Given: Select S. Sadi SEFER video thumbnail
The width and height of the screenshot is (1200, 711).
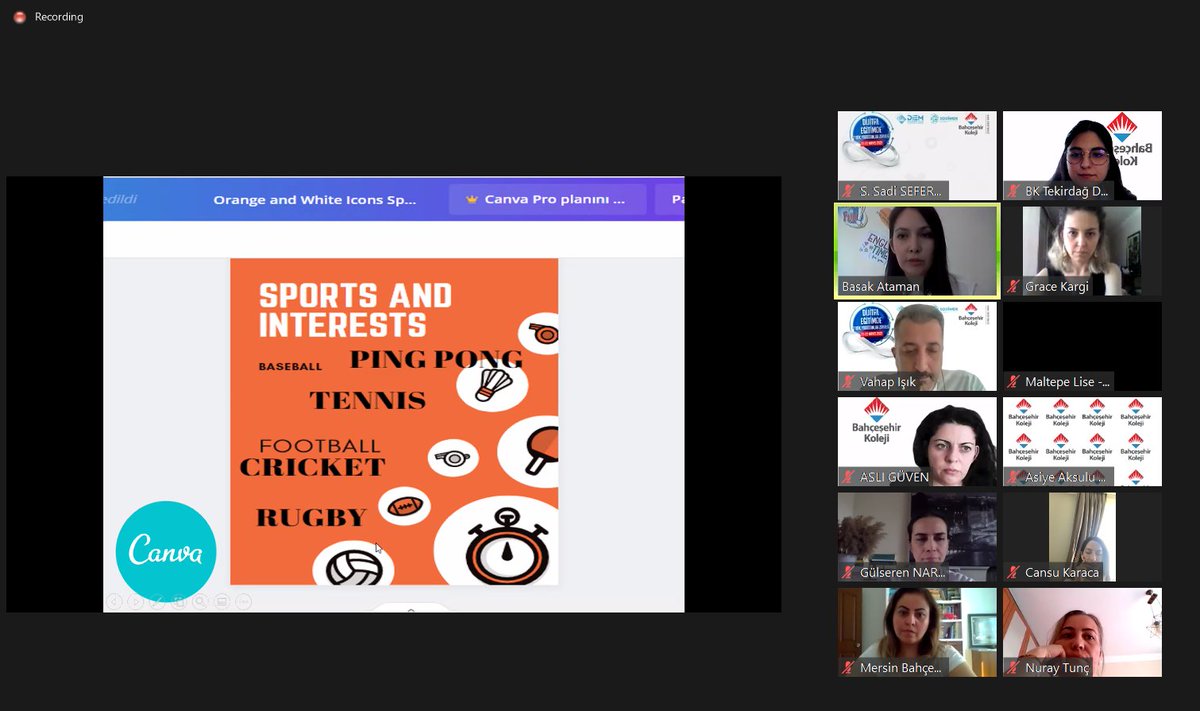Looking at the screenshot, I should click(x=917, y=155).
